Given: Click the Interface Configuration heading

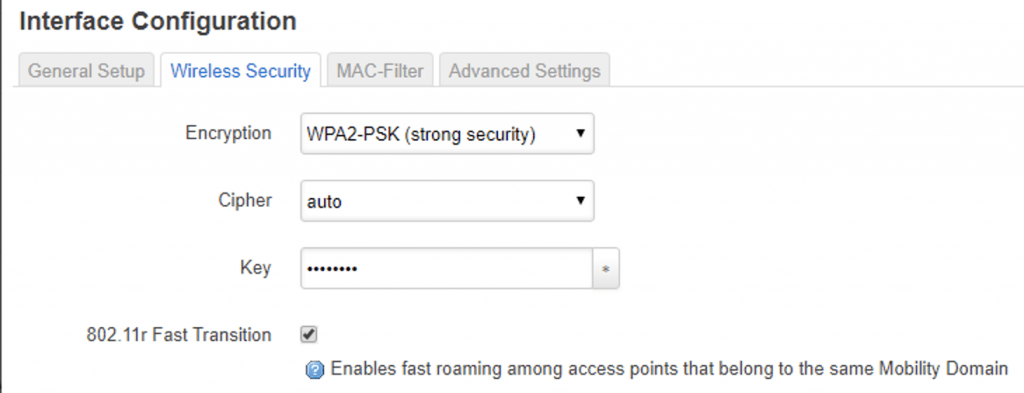Looking at the screenshot, I should (158, 22).
